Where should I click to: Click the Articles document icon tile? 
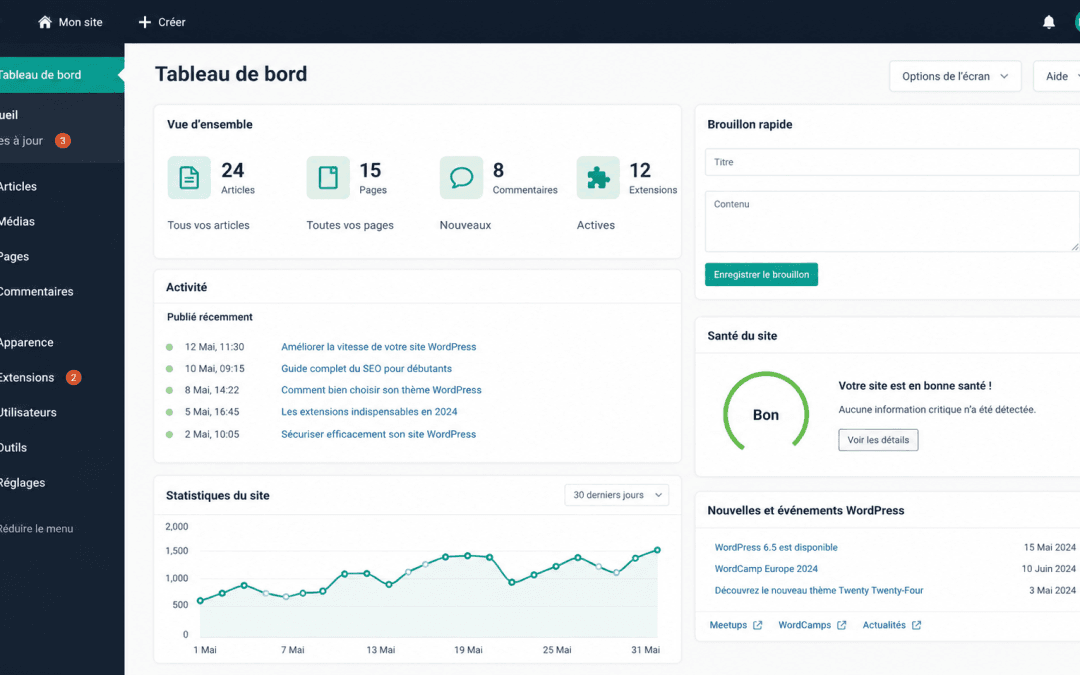189,177
